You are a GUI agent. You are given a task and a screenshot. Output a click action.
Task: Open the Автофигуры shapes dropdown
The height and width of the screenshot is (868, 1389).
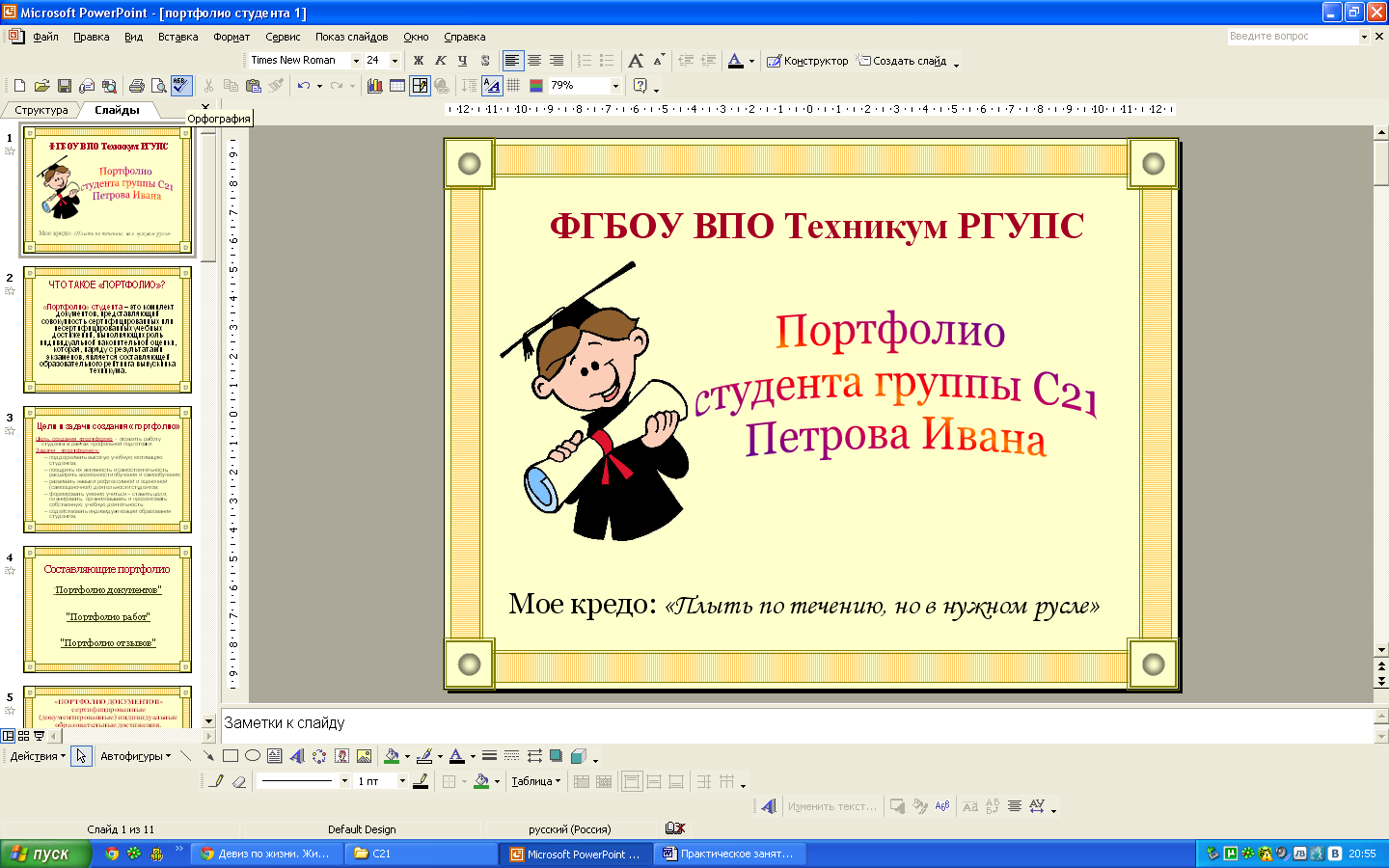pos(135,756)
